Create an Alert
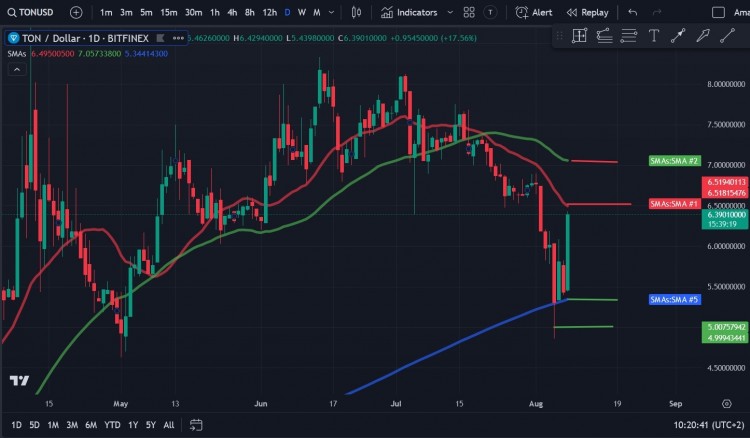 click(x=533, y=12)
